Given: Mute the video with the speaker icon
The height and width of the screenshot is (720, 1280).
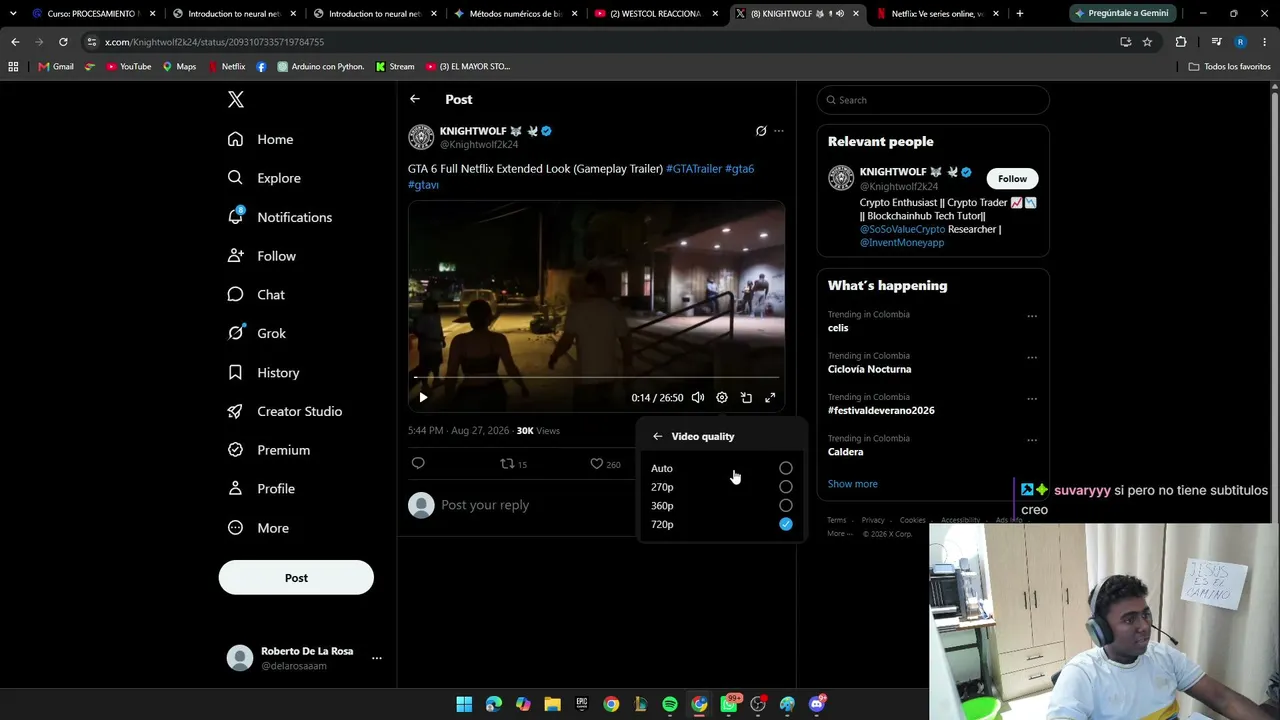Looking at the screenshot, I should 698,398.
